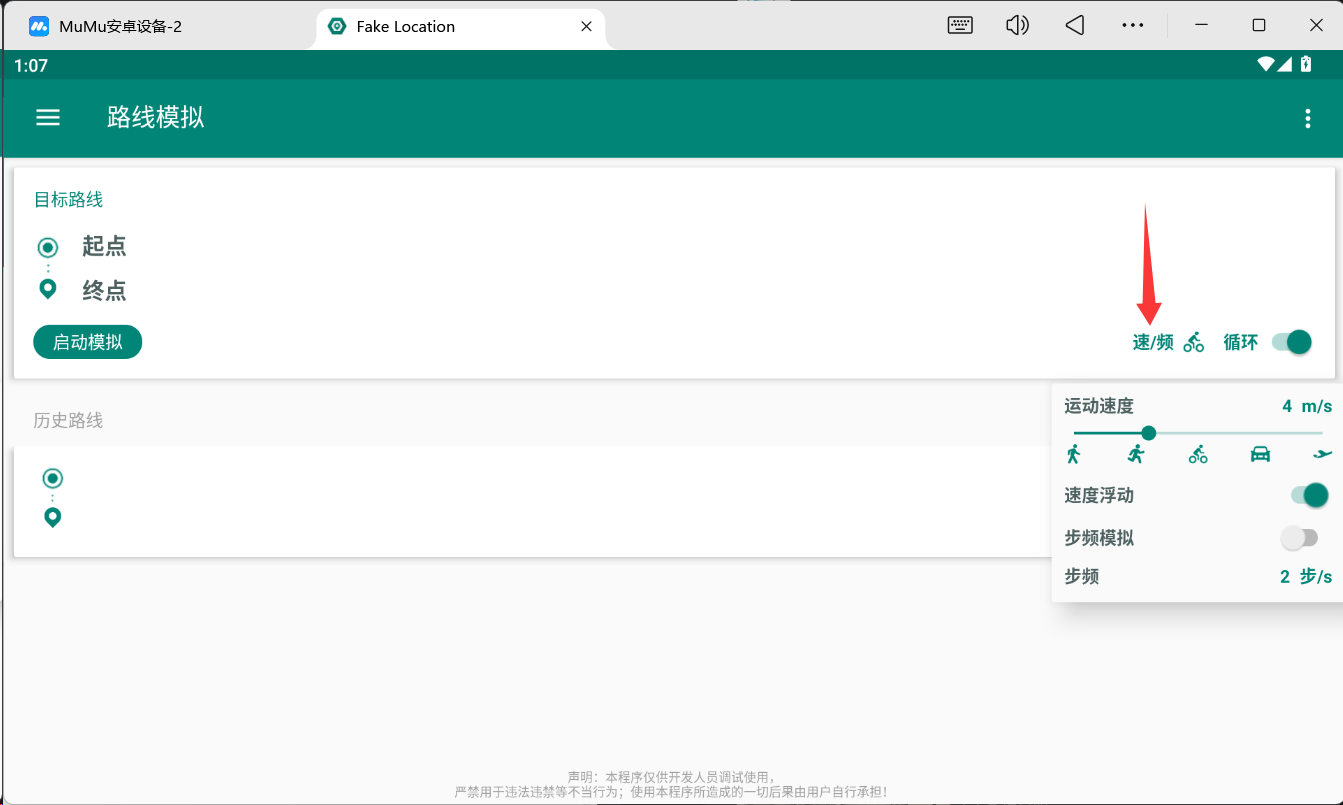
Task: Disable the 速度浮动 switch
Action: [1309, 495]
